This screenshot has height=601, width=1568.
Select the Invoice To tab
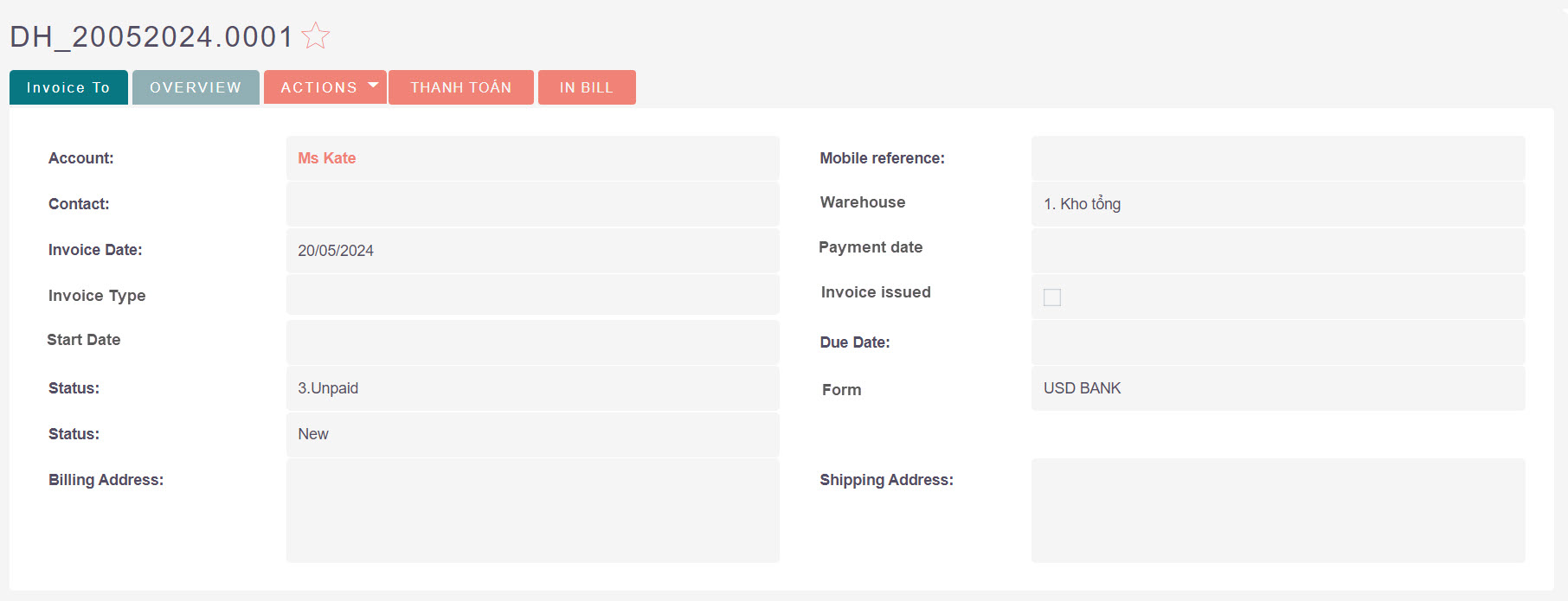coord(68,86)
